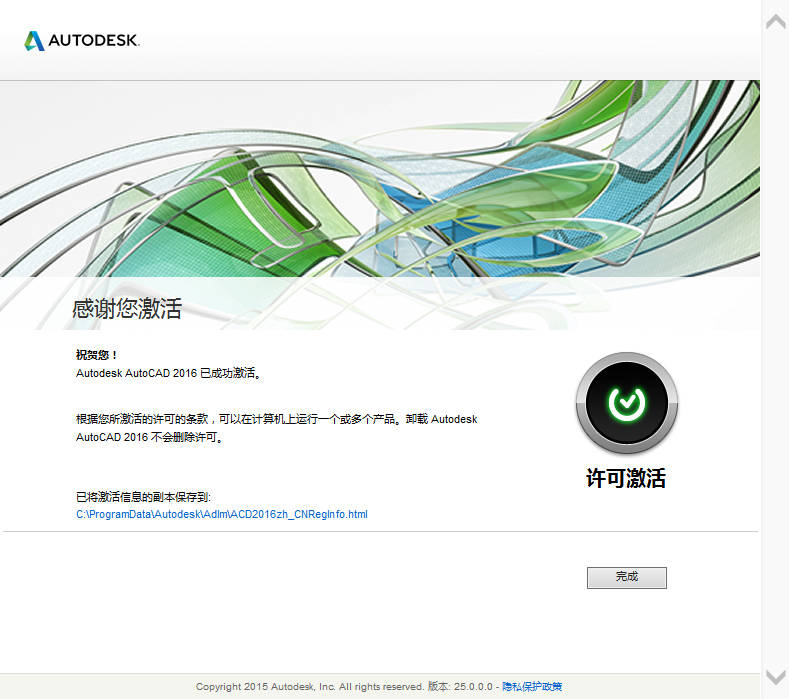Click the 许可激活 label under the badge
Viewport: 789px width, 699px height.
pos(625,479)
